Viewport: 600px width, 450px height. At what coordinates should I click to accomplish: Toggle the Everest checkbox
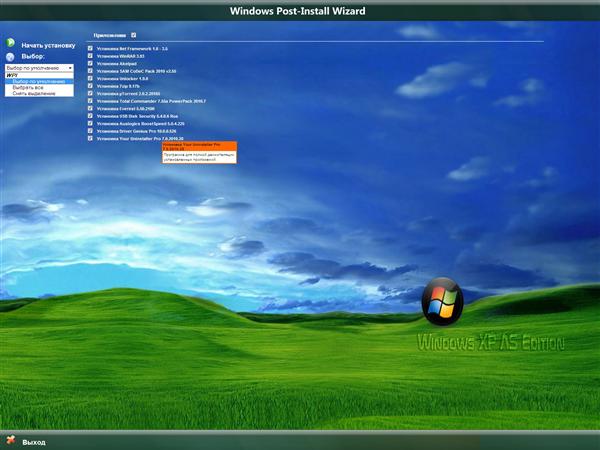pos(90,108)
